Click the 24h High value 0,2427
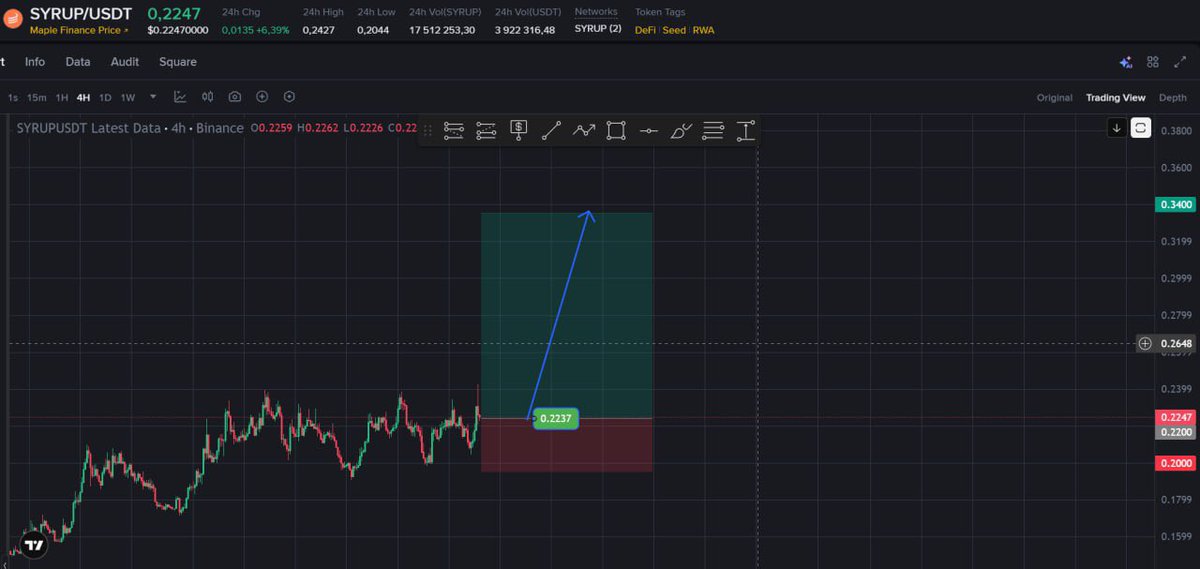Viewport: 1200px width, 569px height. click(320, 30)
